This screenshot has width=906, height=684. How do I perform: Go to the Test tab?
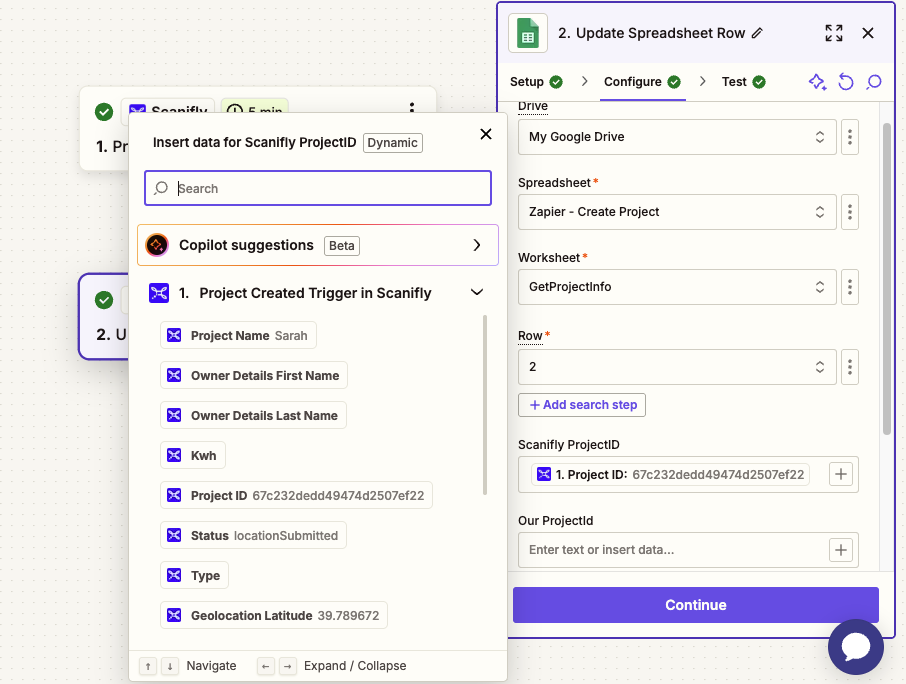coord(743,82)
